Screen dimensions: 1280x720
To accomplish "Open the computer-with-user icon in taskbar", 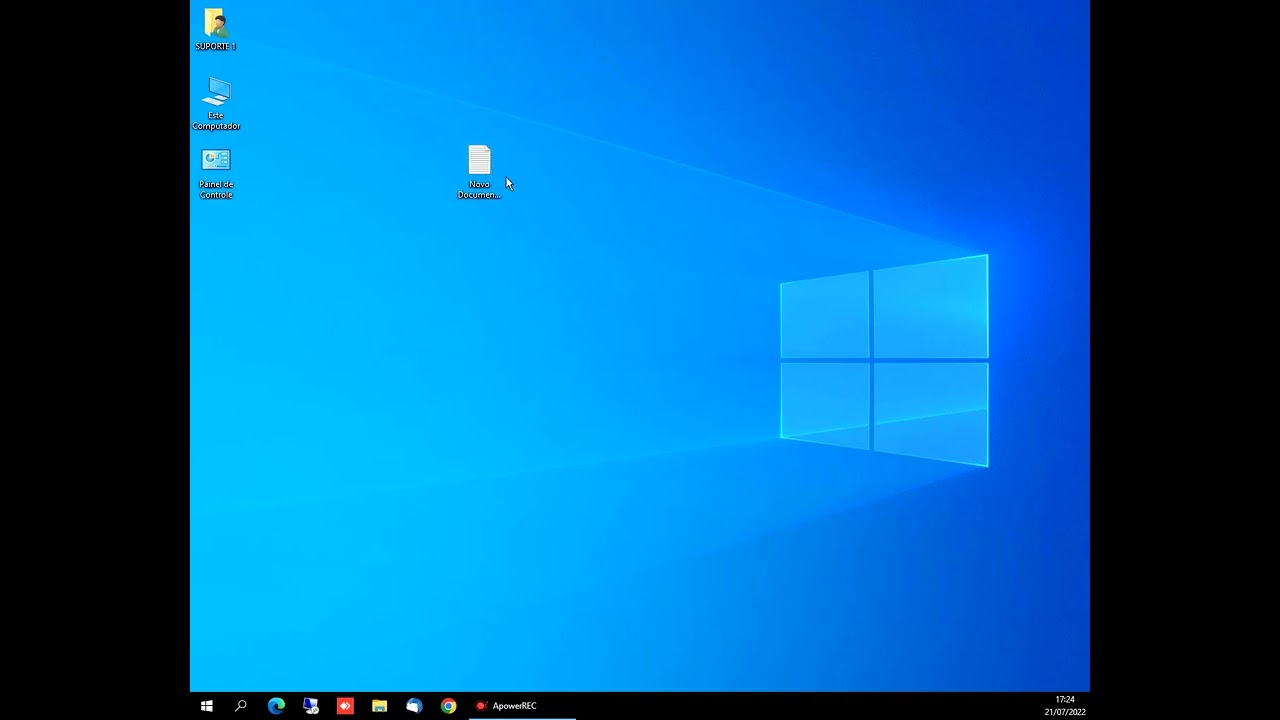I will pos(311,706).
